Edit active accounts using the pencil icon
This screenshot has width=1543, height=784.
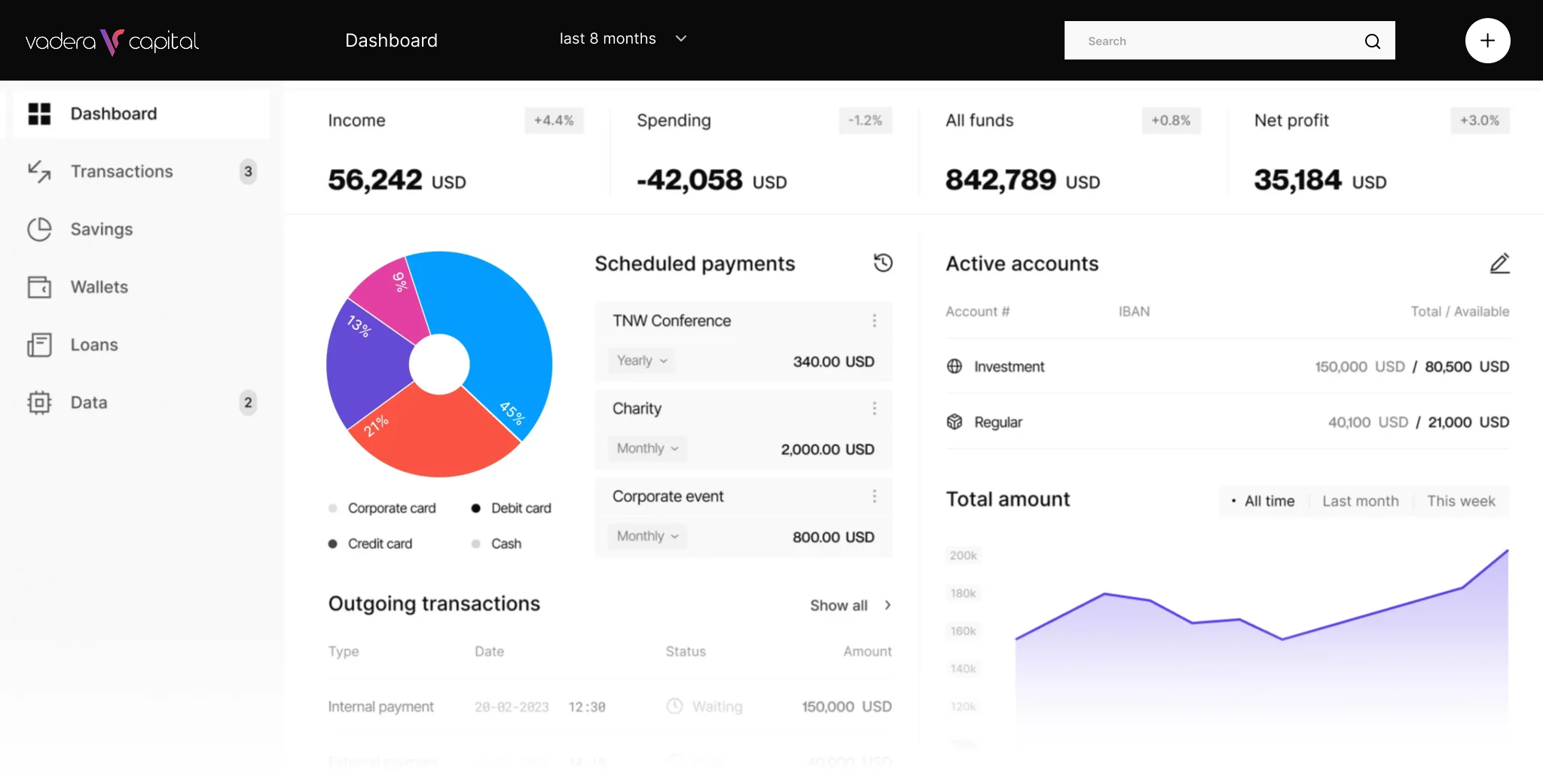point(1499,263)
